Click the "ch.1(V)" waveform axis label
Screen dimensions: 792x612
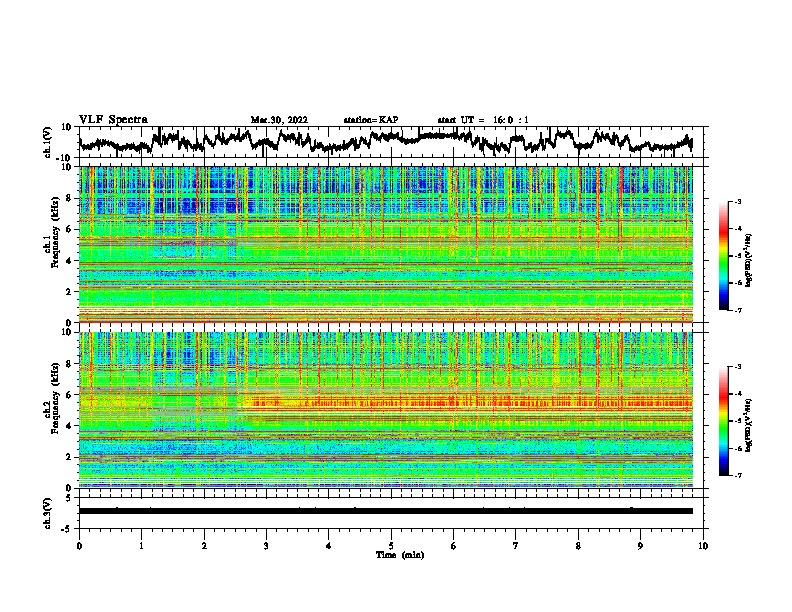[x=48, y=142]
